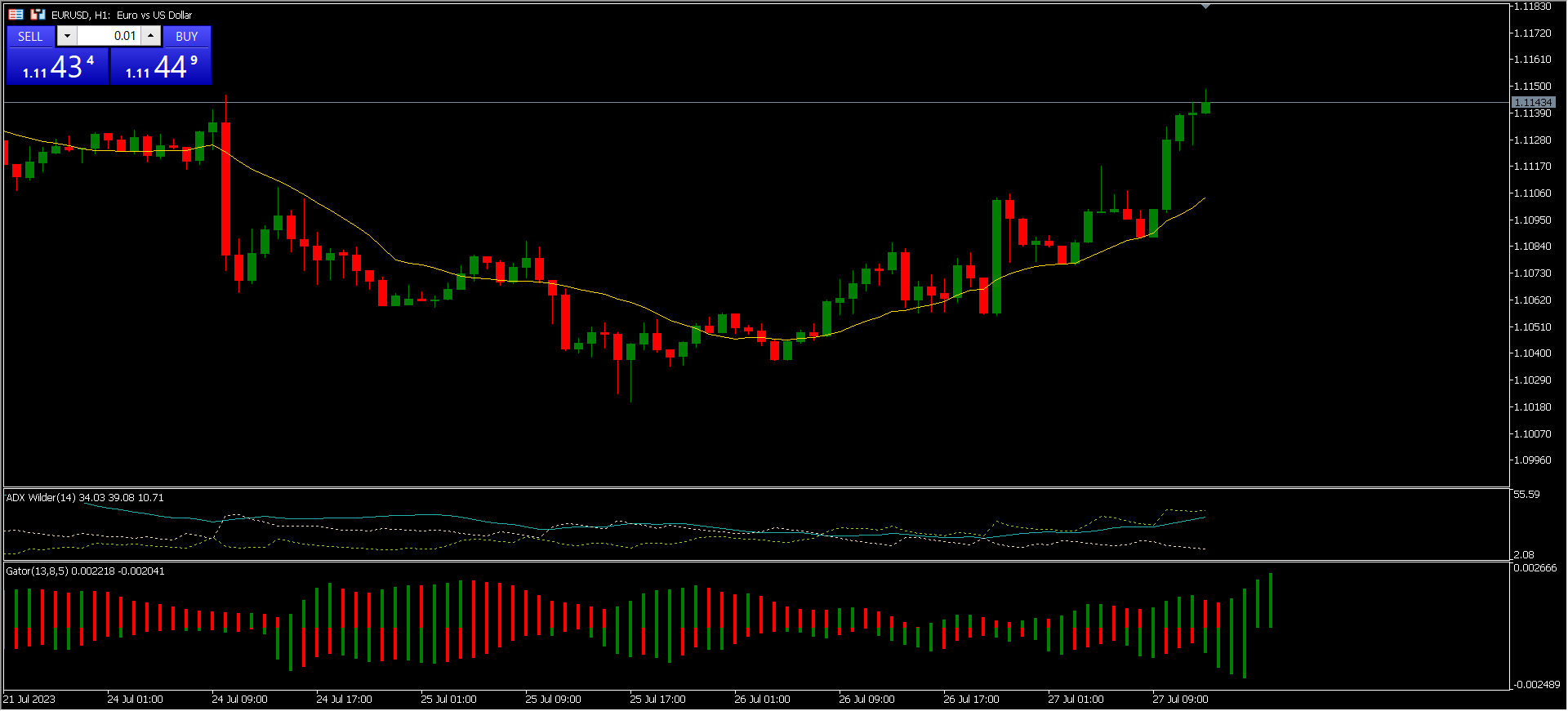The image size is (1568, 711).
Task: Click the 1.09960 price axis label
Action: [1532, 460]
